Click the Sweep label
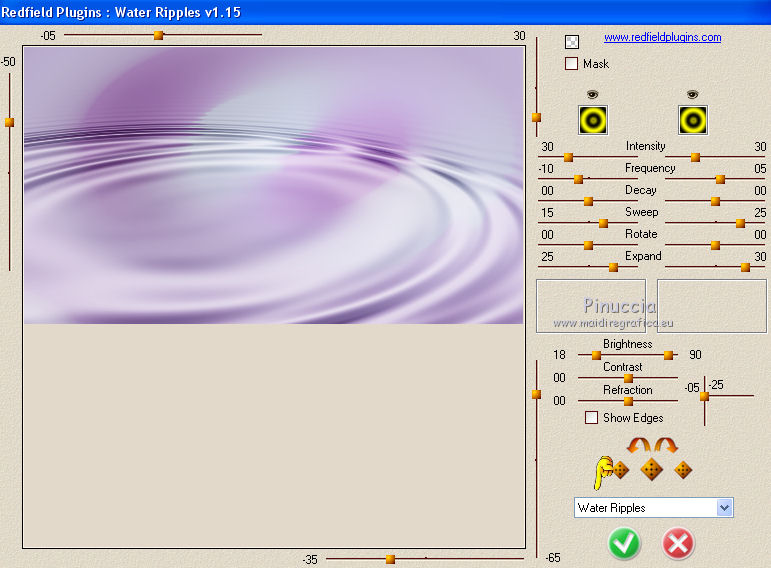The width and height of the screenshot is (771, 568). (x=642, y=212)
